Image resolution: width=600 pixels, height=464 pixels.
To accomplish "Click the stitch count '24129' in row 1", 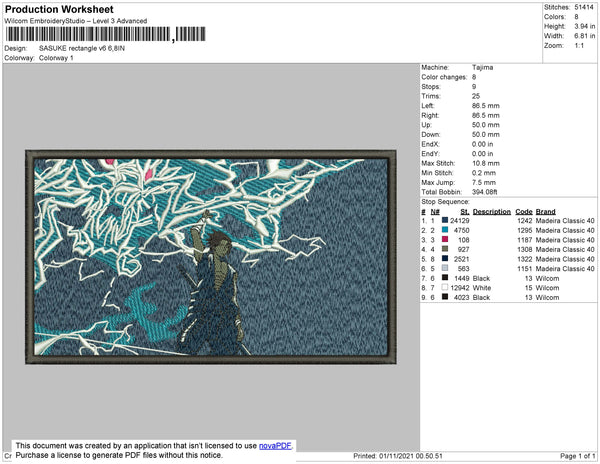I will coord(460,221).
